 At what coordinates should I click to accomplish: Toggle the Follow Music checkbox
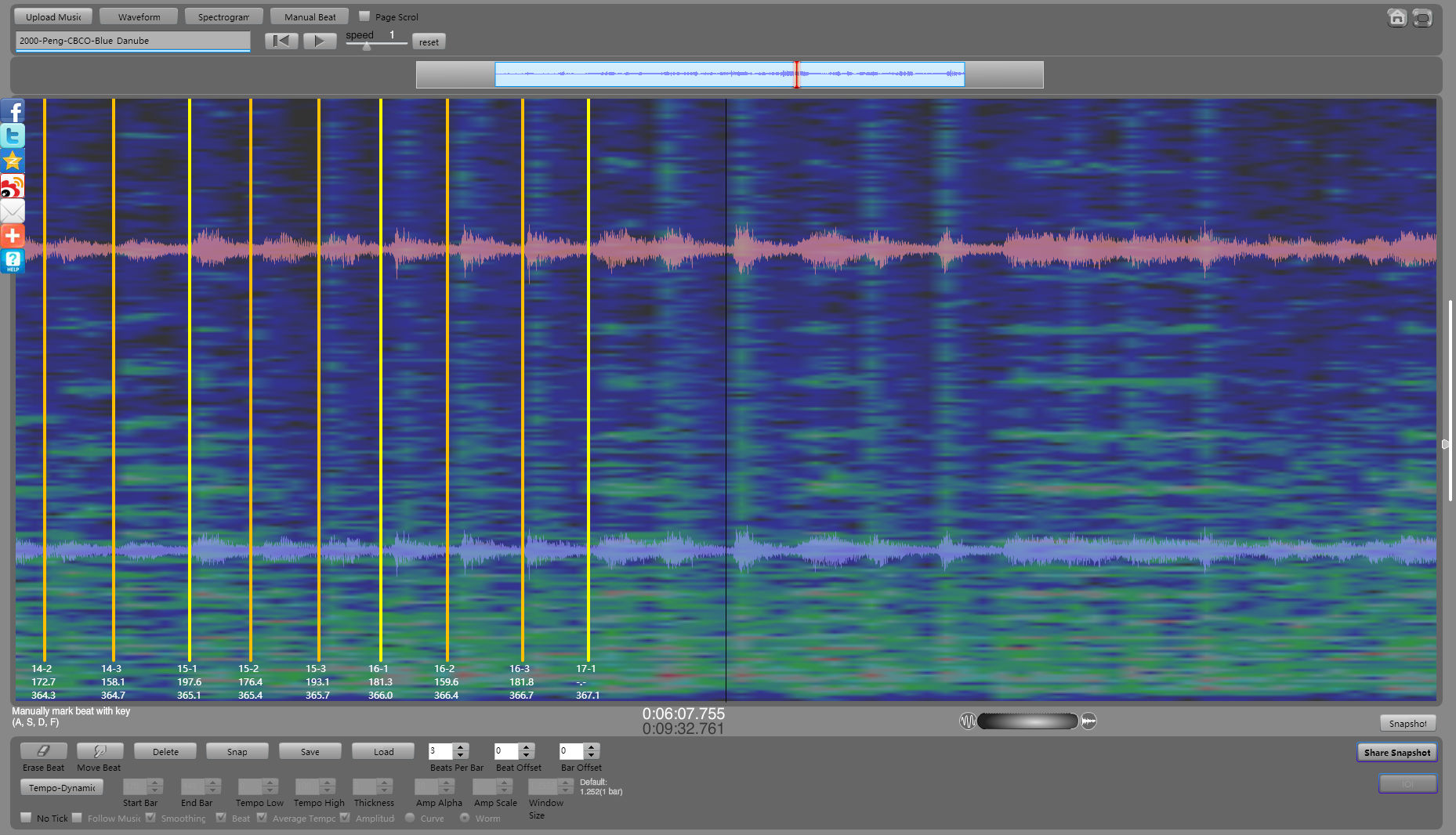77,818
